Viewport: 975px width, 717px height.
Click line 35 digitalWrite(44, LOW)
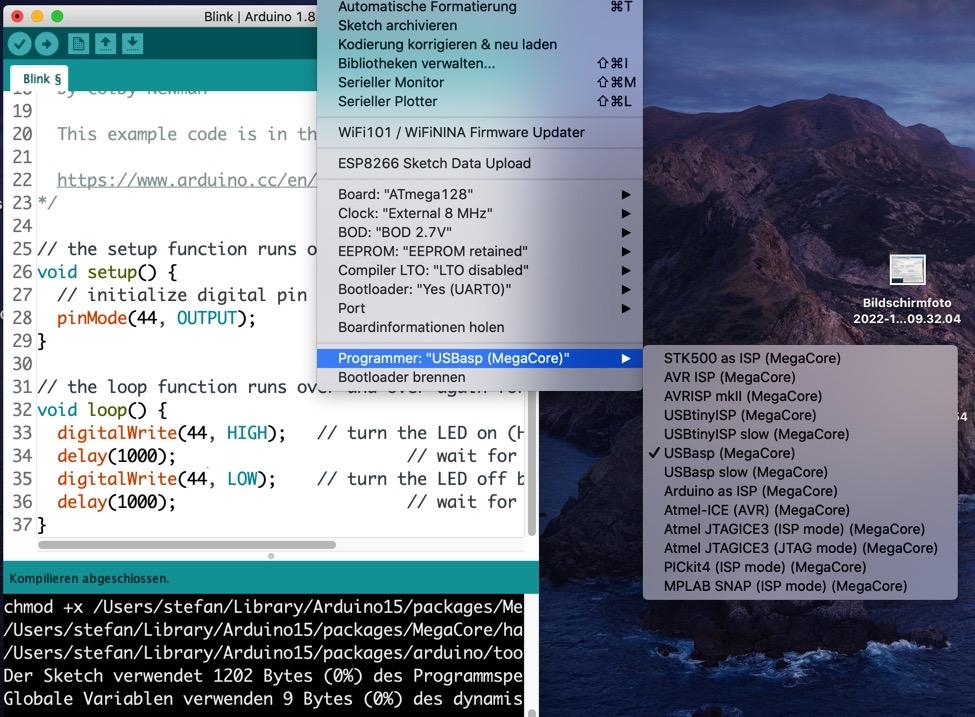[166, 479]
